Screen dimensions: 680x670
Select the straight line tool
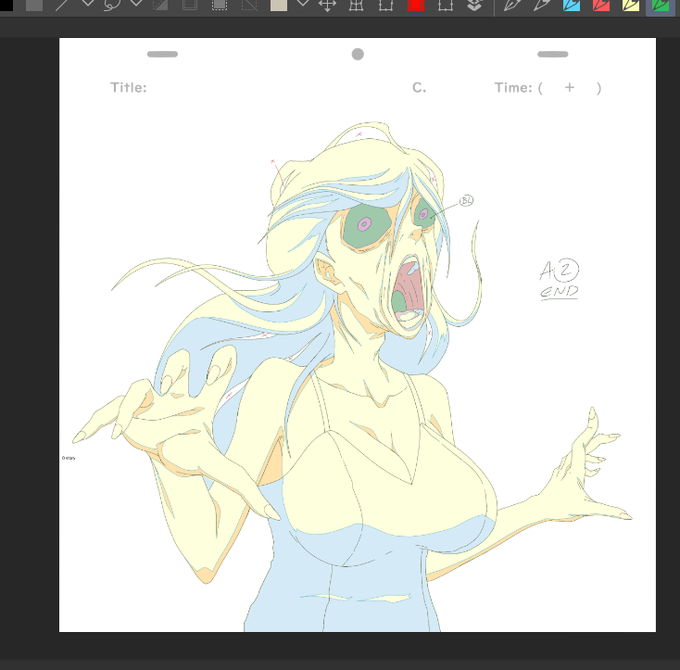pyautogui.click(x=62, y=5)
